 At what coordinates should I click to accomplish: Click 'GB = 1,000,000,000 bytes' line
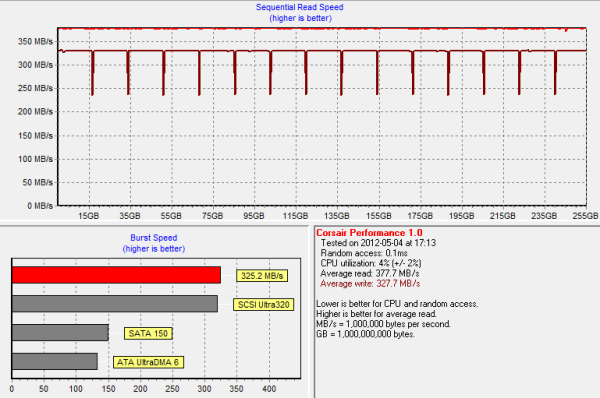(365, 334)
